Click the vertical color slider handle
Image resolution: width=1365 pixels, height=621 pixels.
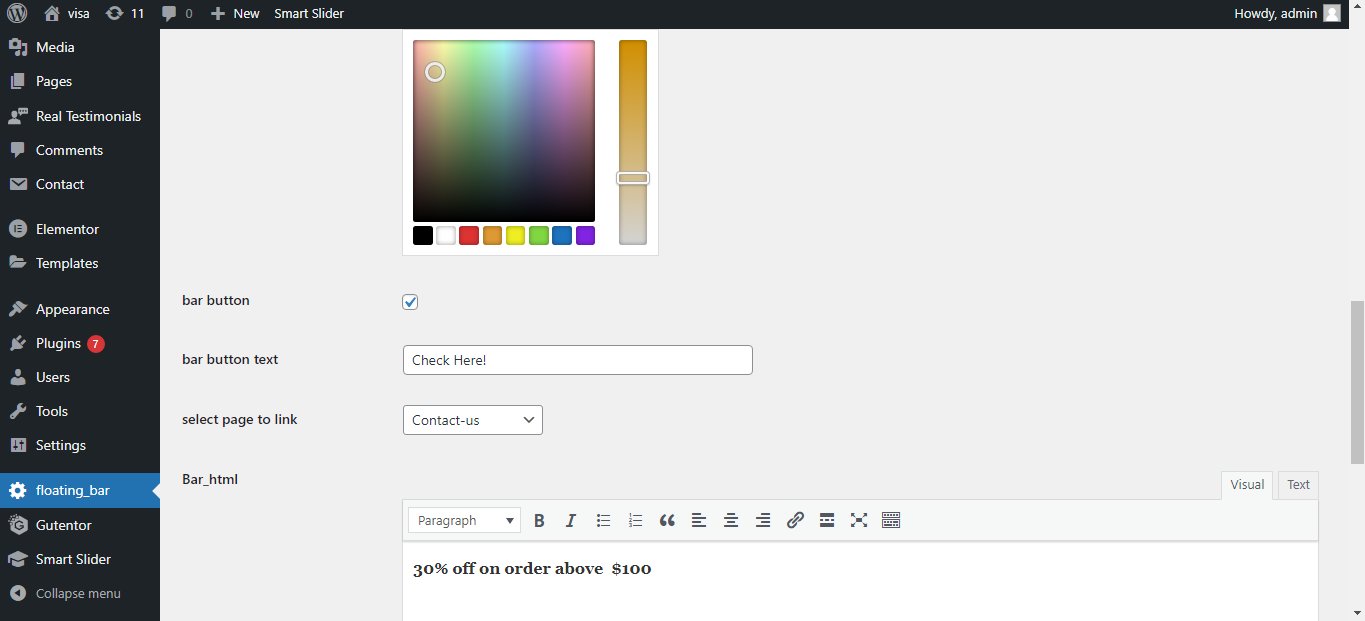(633, 178)
